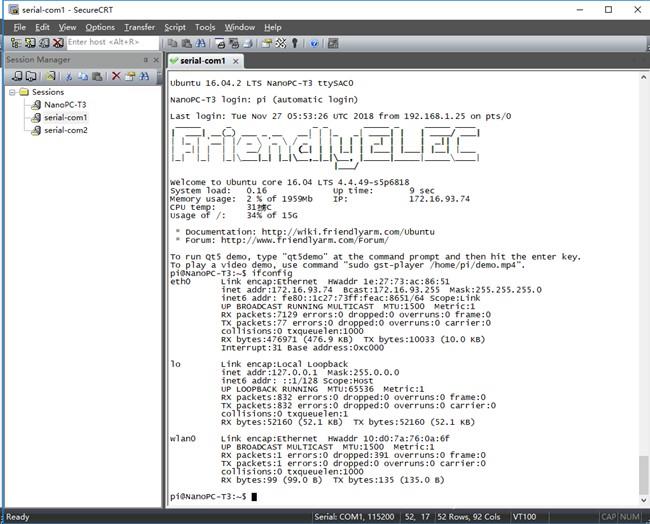Click Copy icon in Session Manager toolbar
Viewport: 650px width, 524px height.
[x=83, y=76]
